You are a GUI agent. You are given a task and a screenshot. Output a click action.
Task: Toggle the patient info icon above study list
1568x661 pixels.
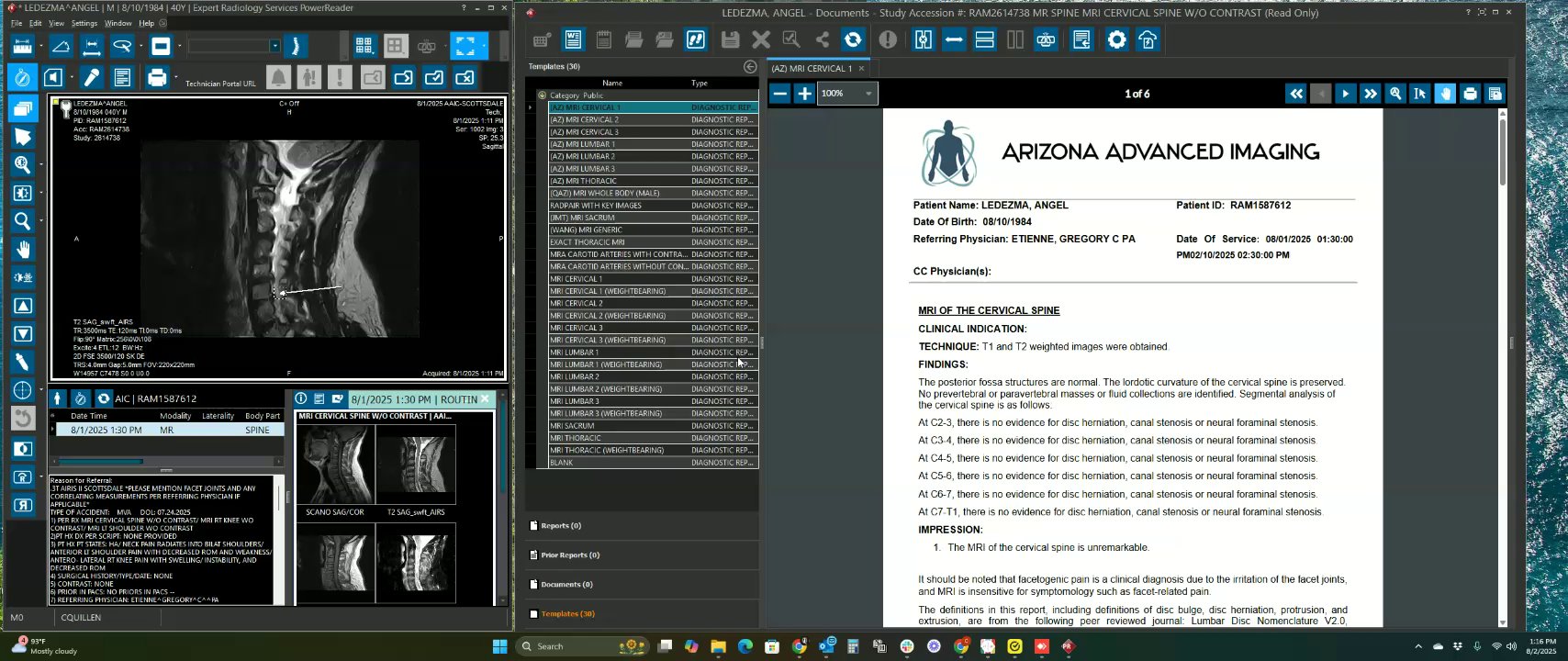(x=58, y=398)
